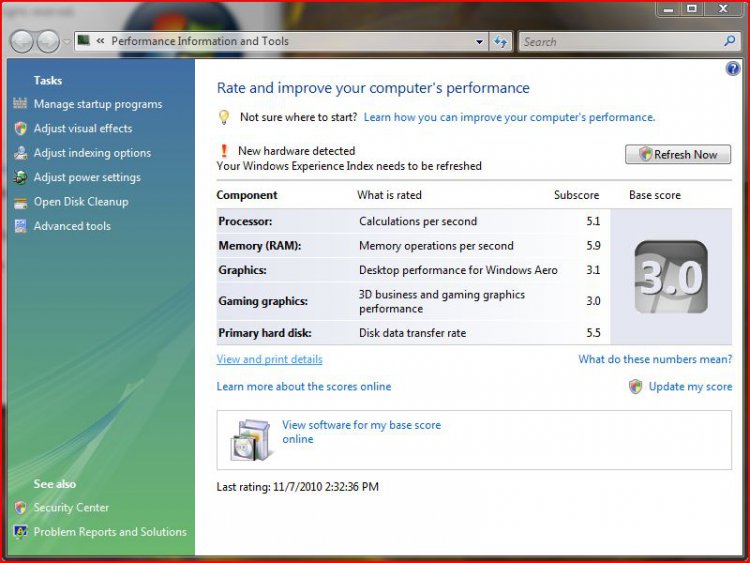
Task: Click View and print details
Action: [x=269, y=359]
